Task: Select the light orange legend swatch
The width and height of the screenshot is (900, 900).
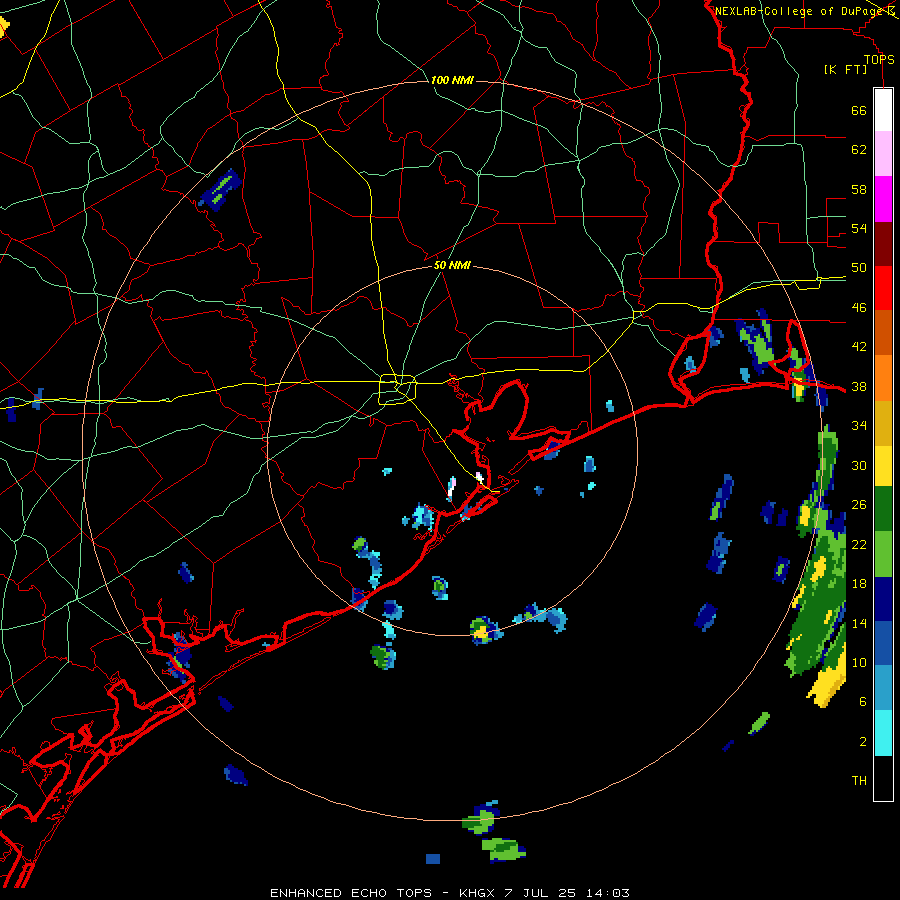Action: coord(883,377)
